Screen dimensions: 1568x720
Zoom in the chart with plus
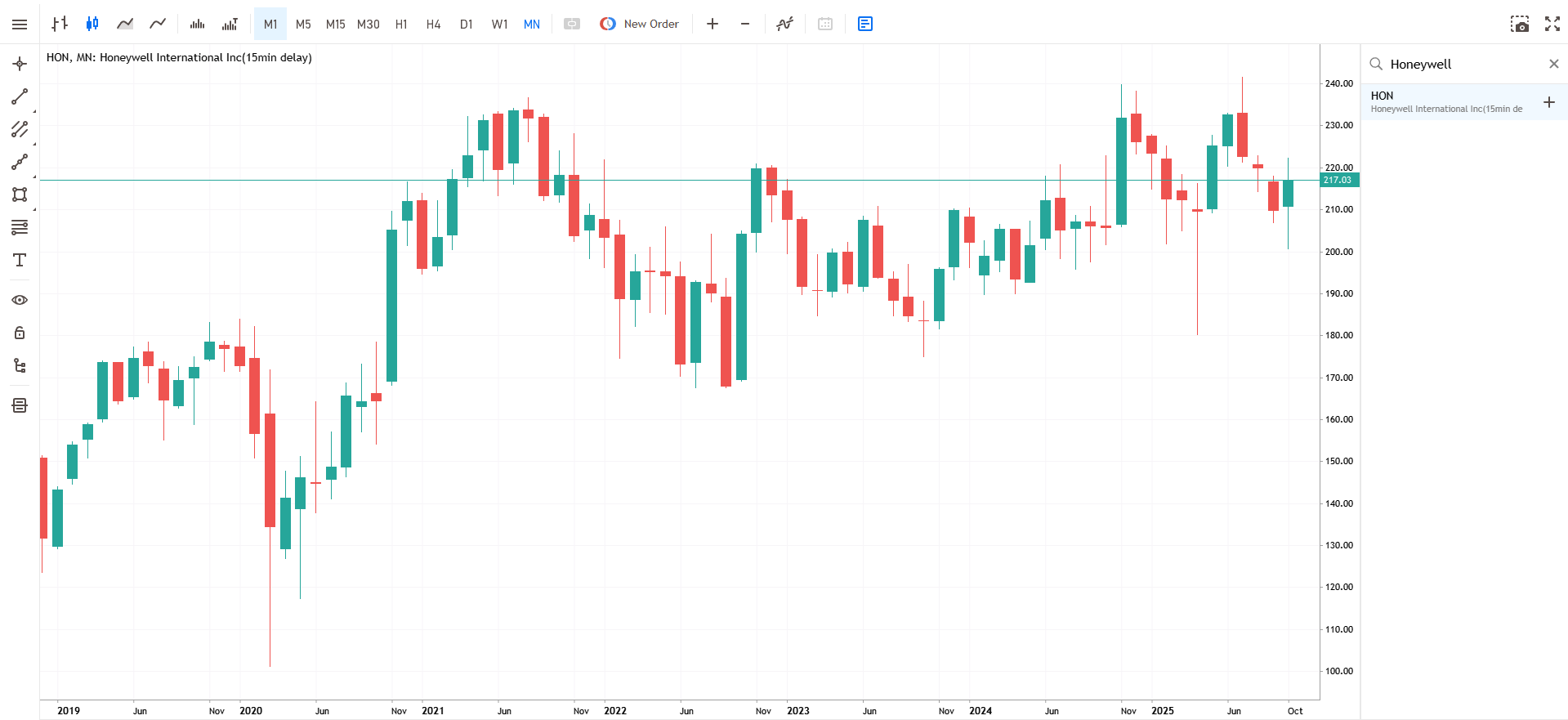click(713, 24)
